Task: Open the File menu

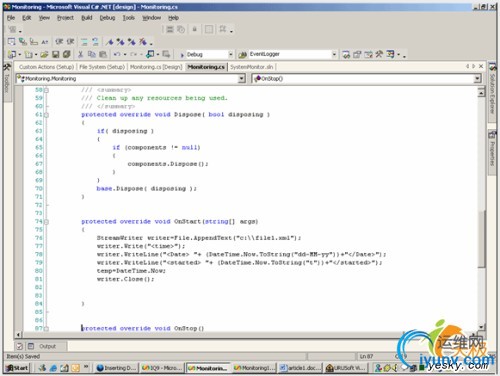Action: point(11,18)
